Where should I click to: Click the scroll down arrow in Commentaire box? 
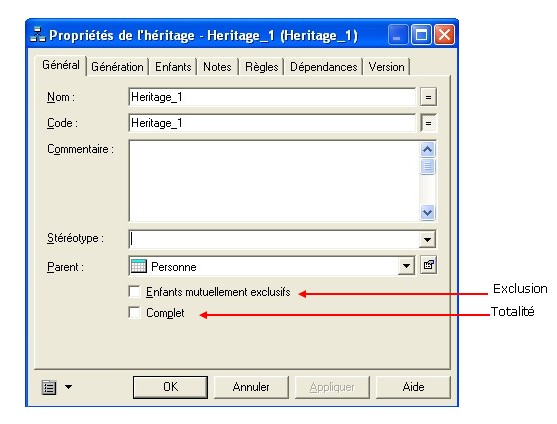(x=427, y=212)
